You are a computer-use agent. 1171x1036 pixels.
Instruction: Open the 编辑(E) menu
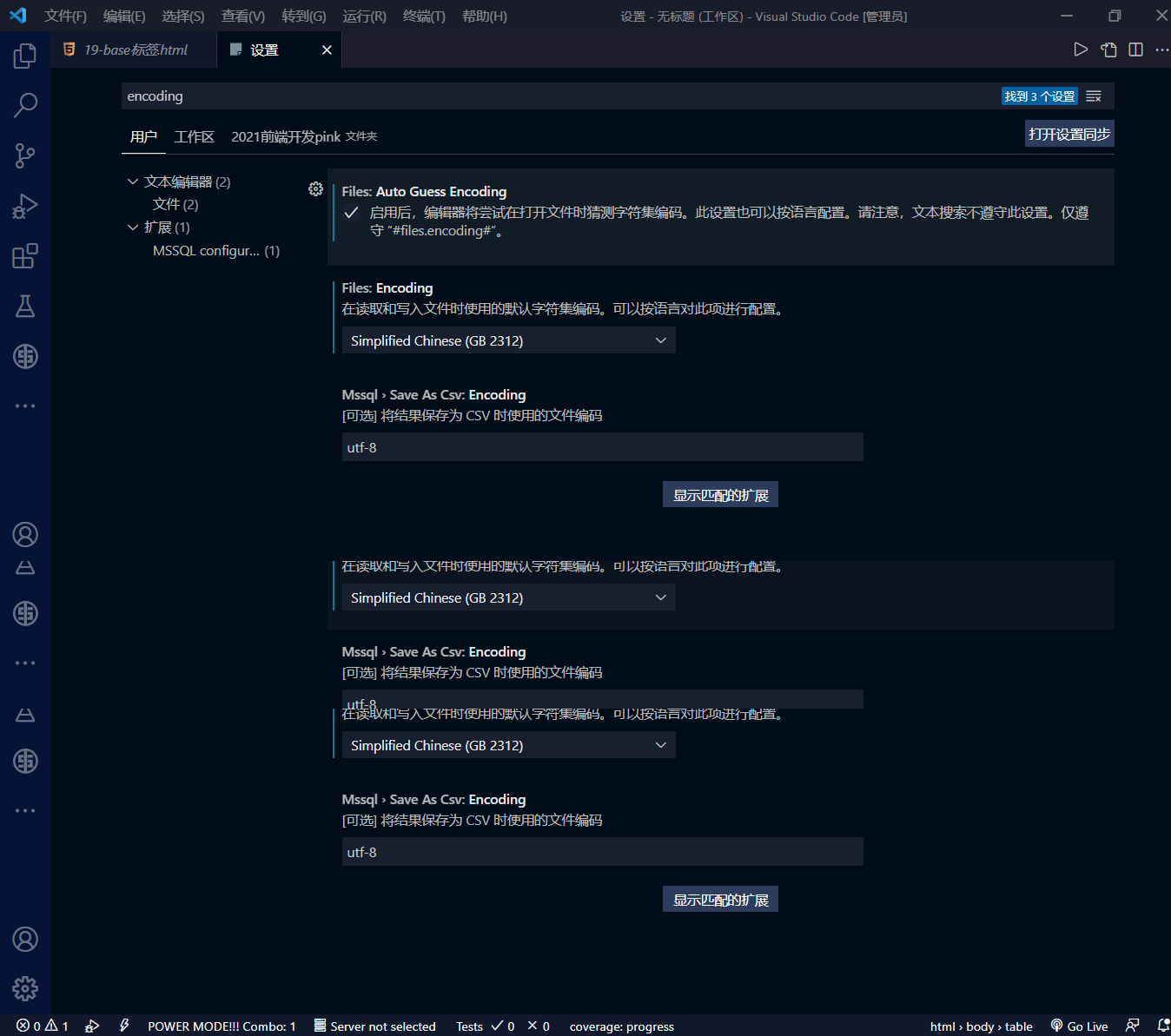[124, 16]
